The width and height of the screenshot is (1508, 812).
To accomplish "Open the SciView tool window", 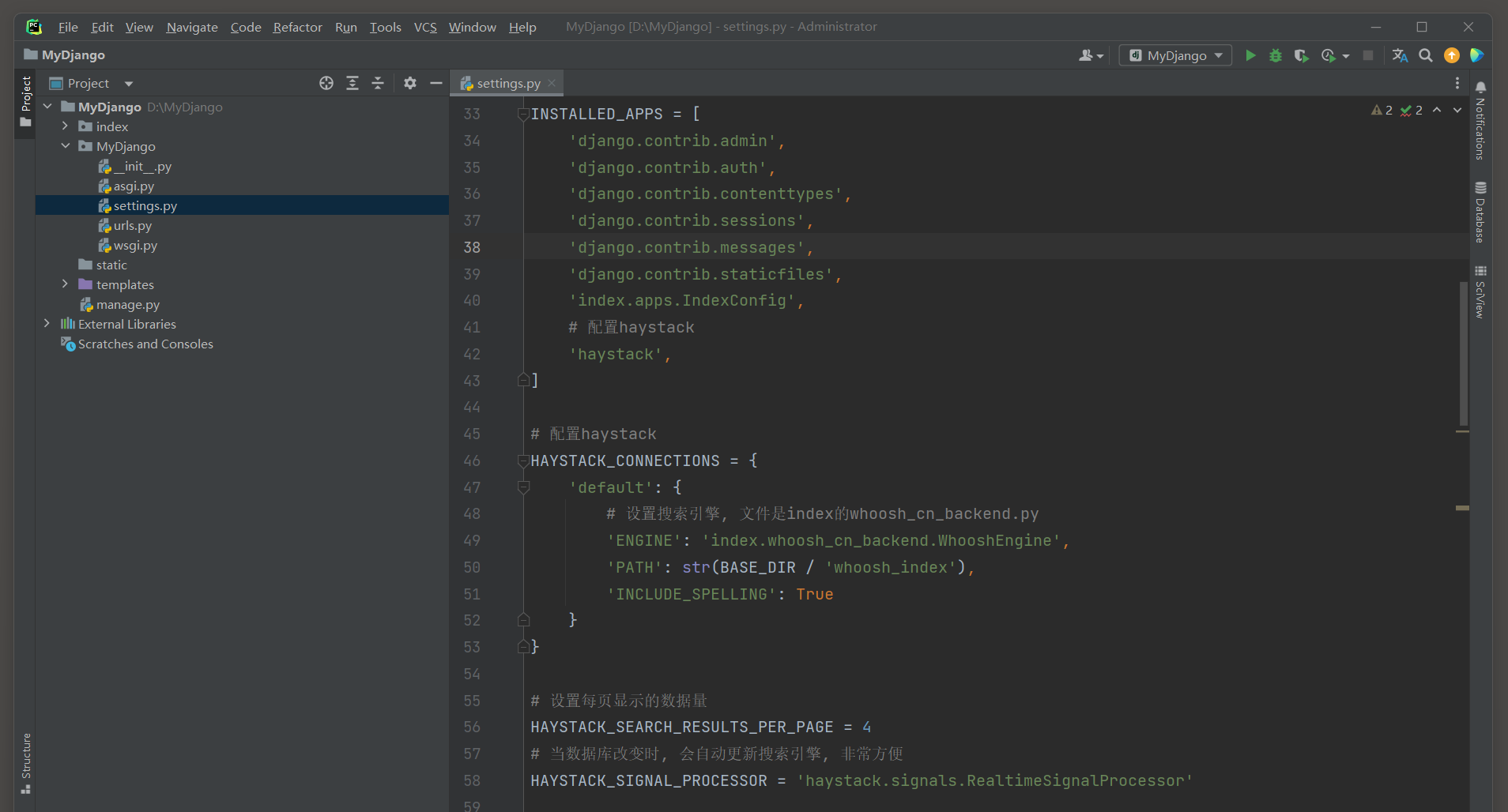I will click(x=1480, y=291).
